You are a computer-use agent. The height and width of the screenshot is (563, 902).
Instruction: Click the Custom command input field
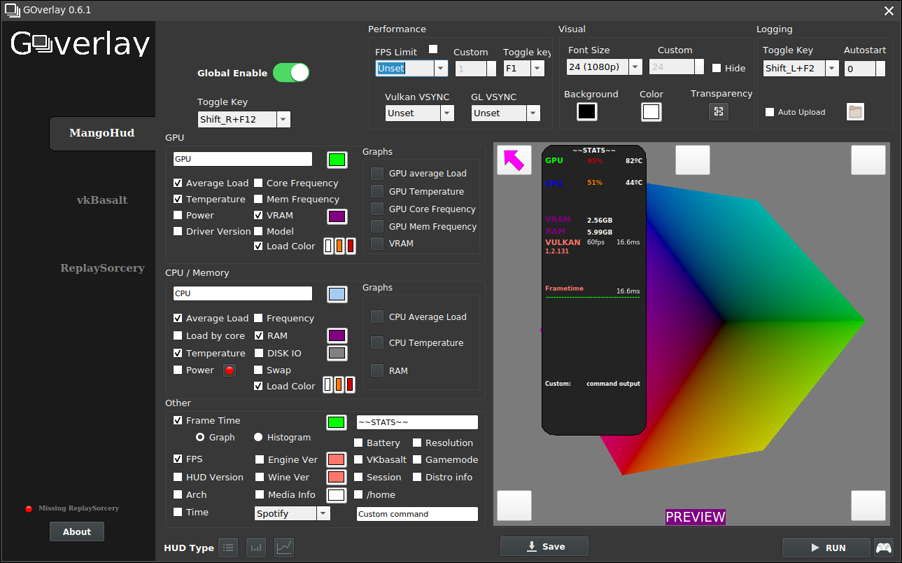click(417, 514)
